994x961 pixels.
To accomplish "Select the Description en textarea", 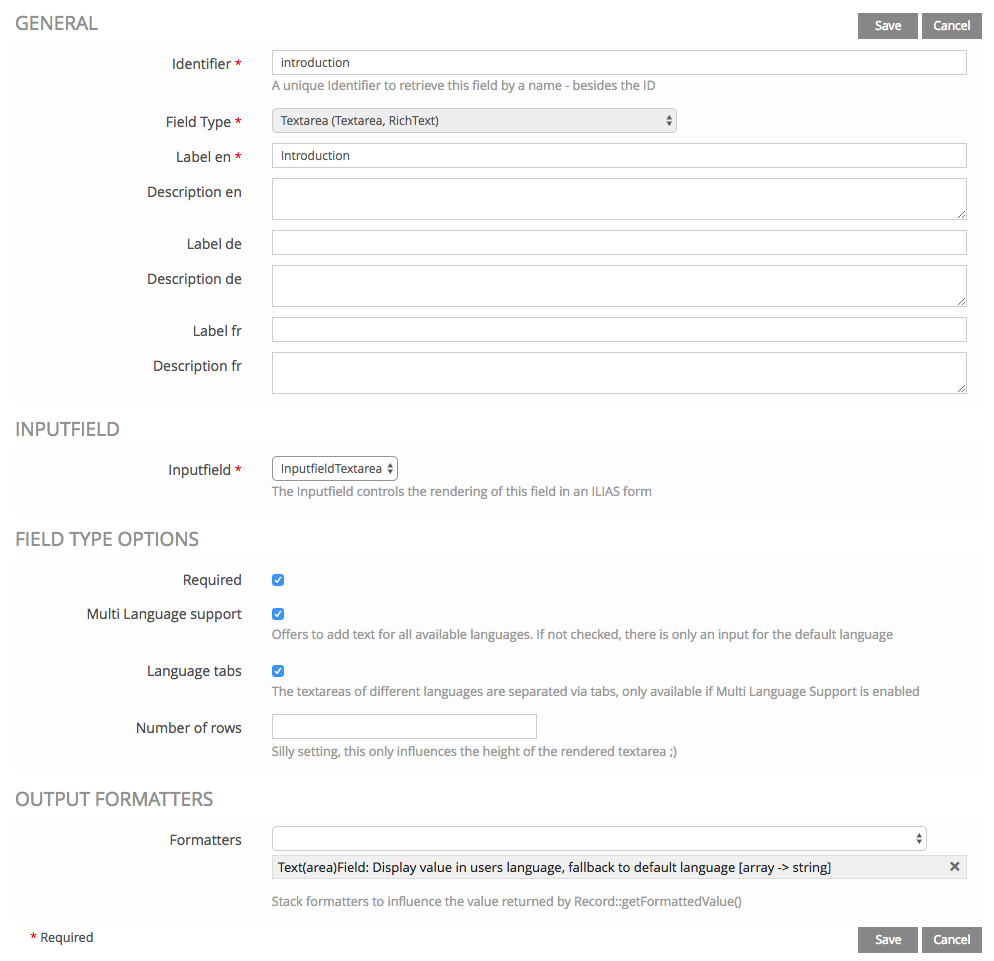I will (619, 199).
